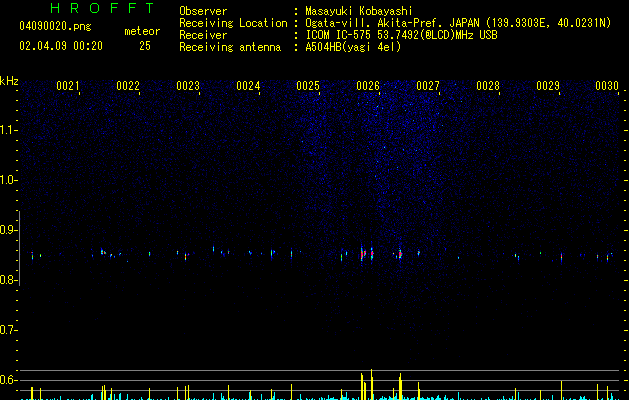
Task: Select receiver text ICOM IC-575 53.7492 MHz USB
Action: [401, 35]
